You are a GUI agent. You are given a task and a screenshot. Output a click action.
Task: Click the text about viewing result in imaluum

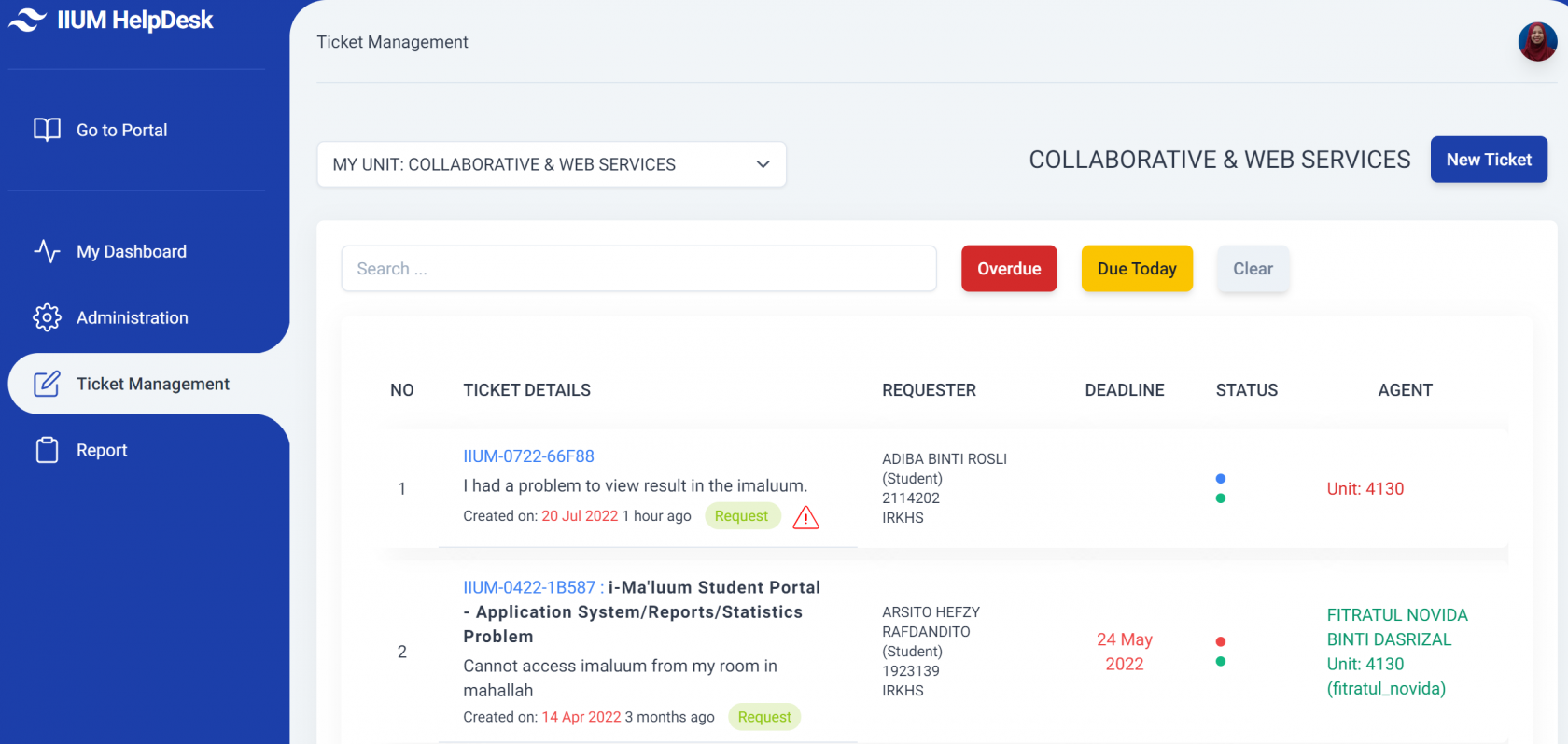(x=636, y=485)
